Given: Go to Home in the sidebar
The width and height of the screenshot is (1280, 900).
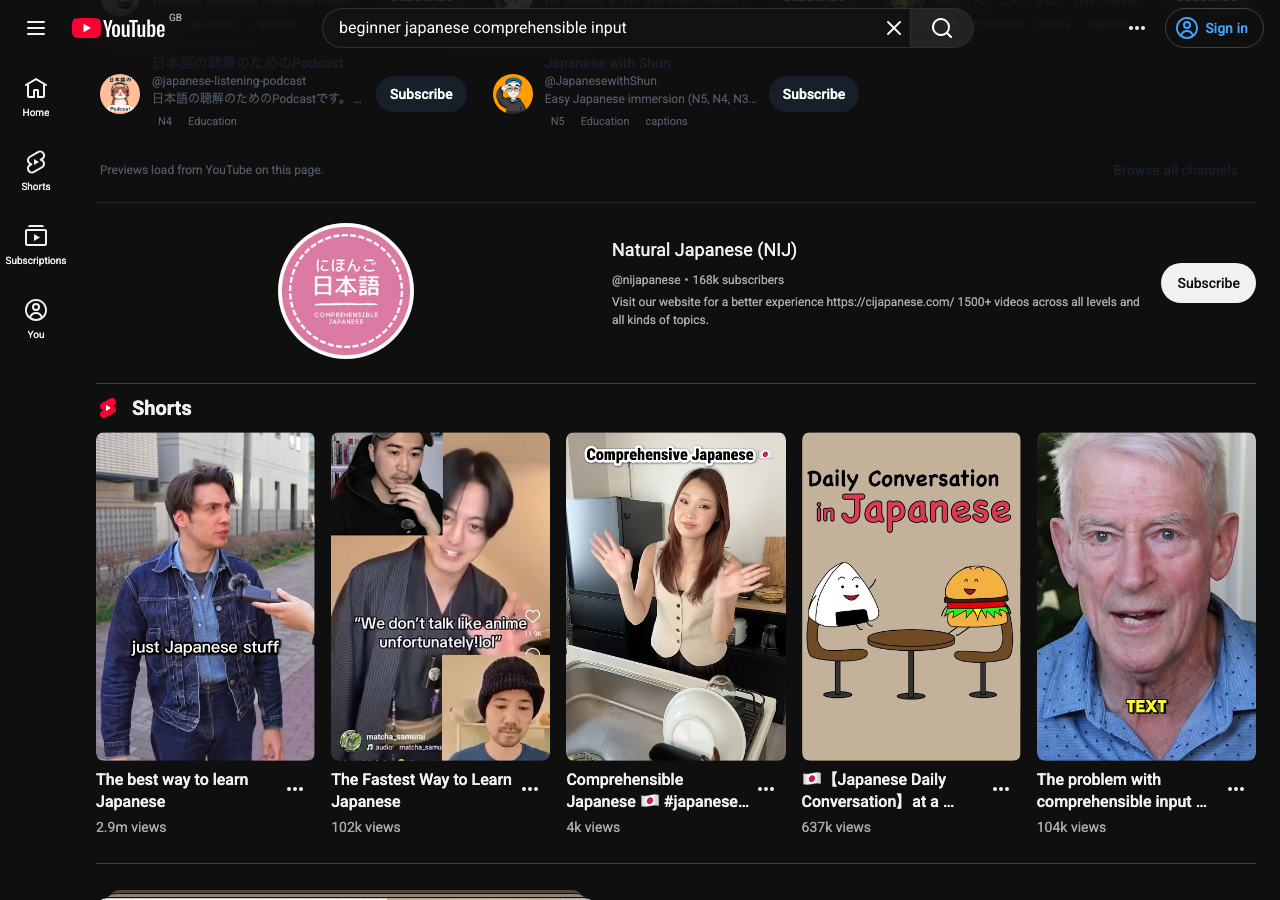Looking at the screenshot, I should click(36, 97).
